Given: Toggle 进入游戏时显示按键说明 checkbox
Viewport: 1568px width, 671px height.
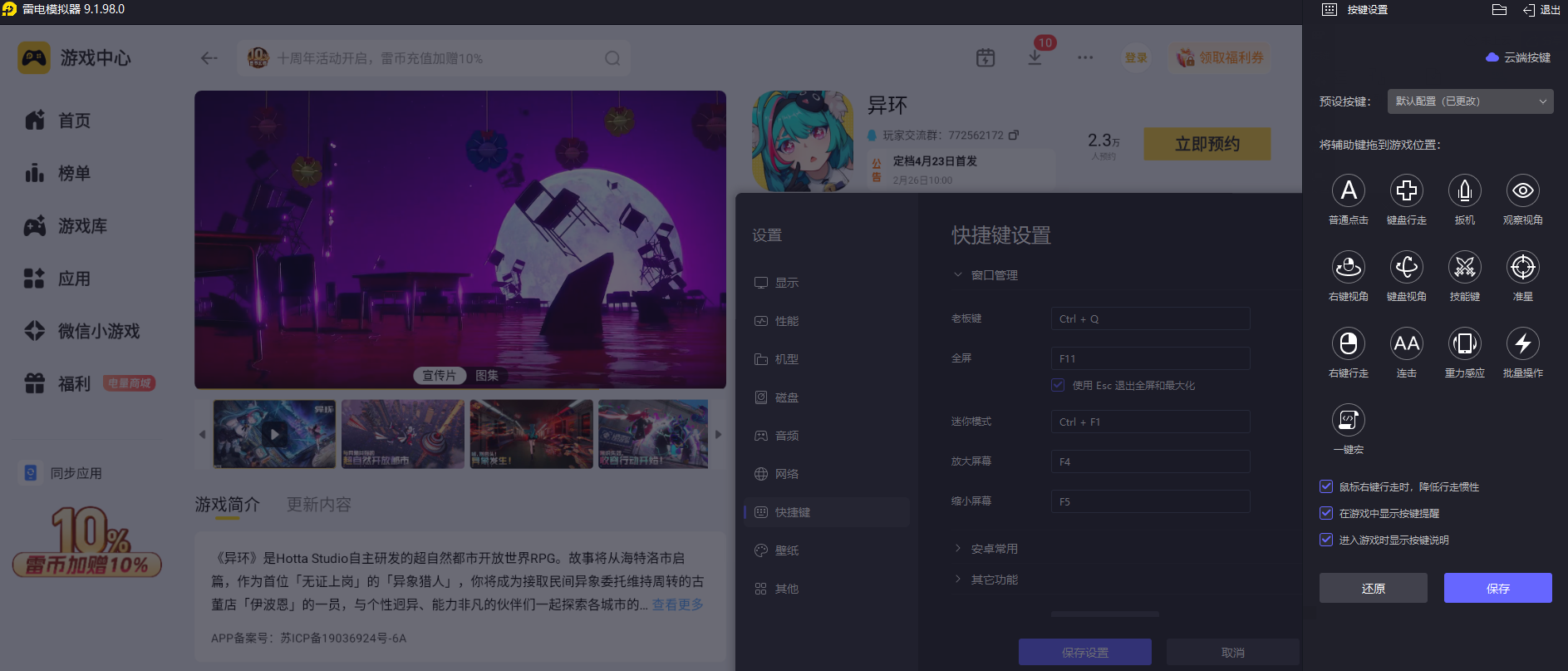Looking at the screenshot, I should pyautogui.click(x=1326, y=540).
